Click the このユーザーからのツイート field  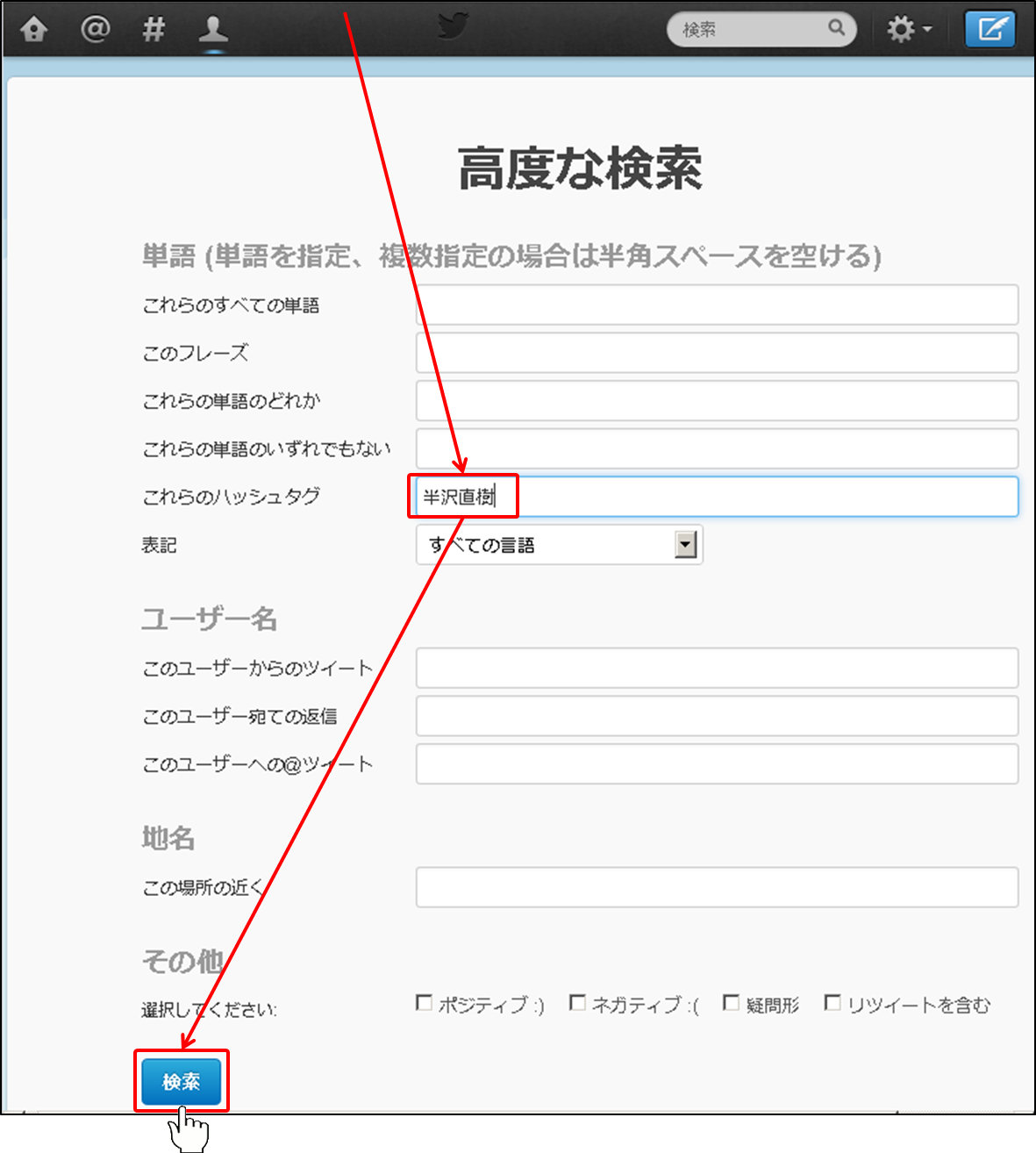pos(717,669)
